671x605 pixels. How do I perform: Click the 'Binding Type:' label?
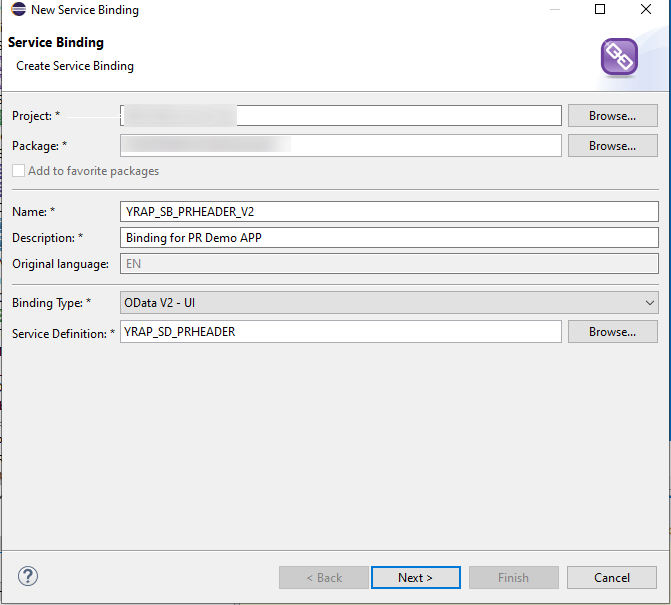tap(51, 303)
